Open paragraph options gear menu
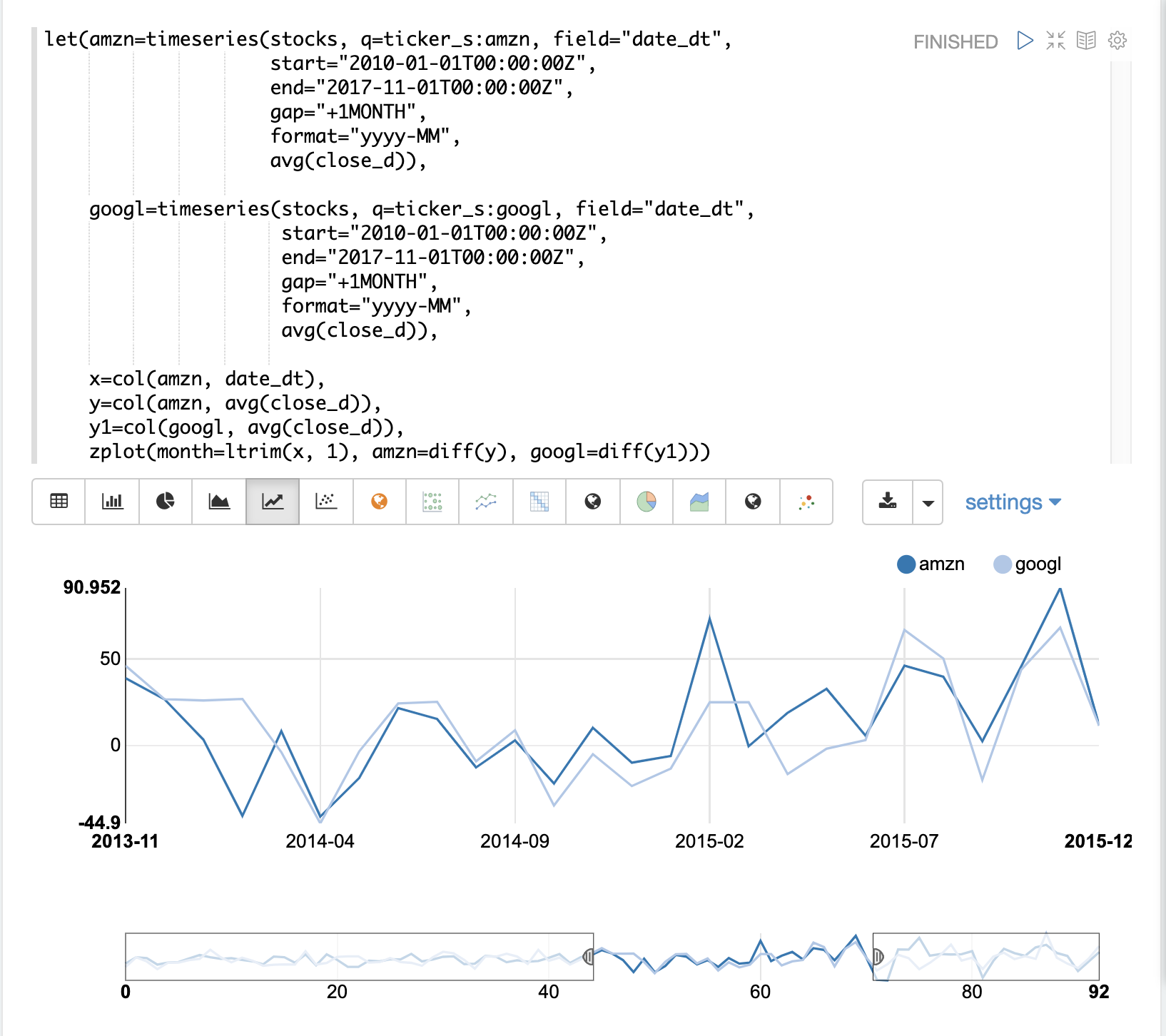The width and height of the screenshot is (1166, 1036). [1117, 41]
